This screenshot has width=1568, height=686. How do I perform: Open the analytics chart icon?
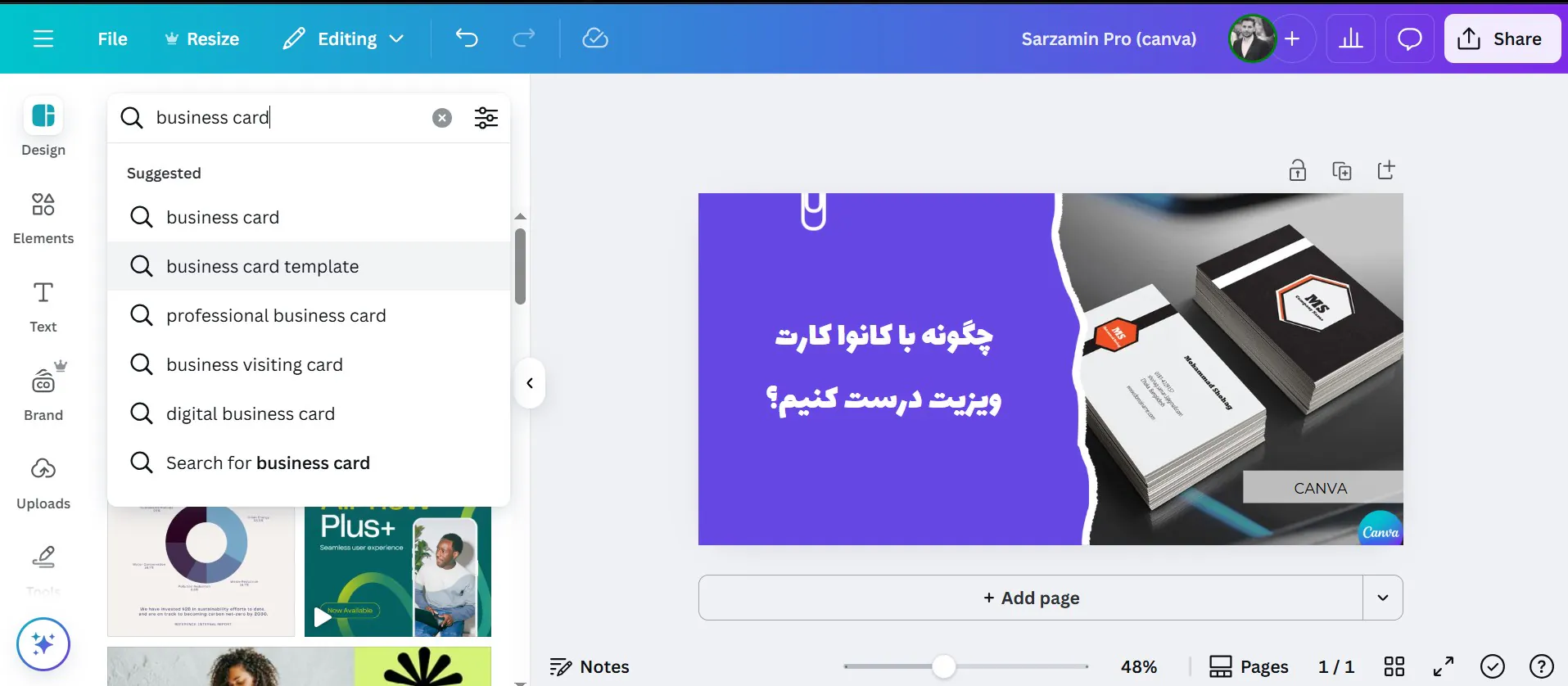coord(1351,38)
